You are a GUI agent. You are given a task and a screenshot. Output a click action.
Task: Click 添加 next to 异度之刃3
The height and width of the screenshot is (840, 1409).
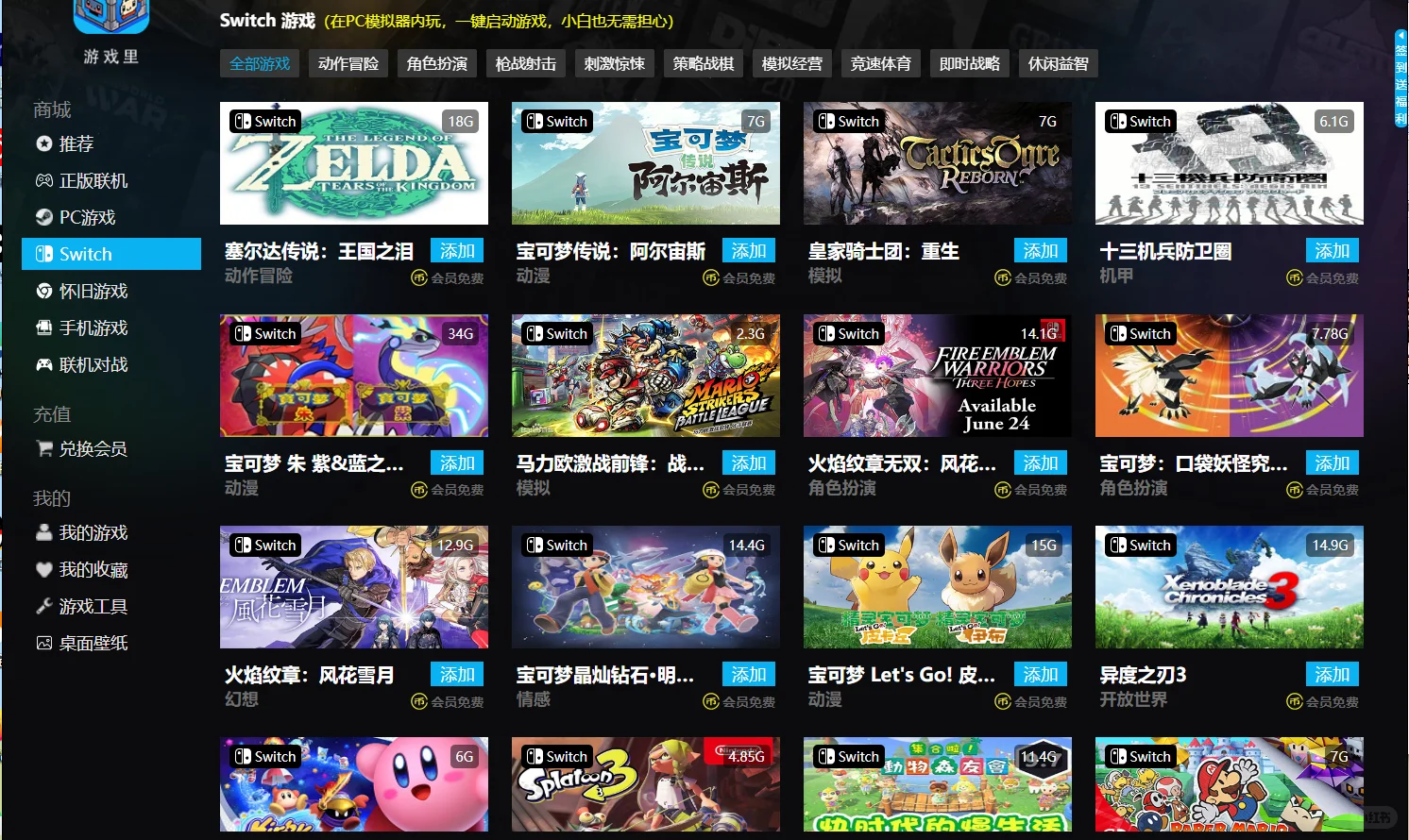[1333, 674]
